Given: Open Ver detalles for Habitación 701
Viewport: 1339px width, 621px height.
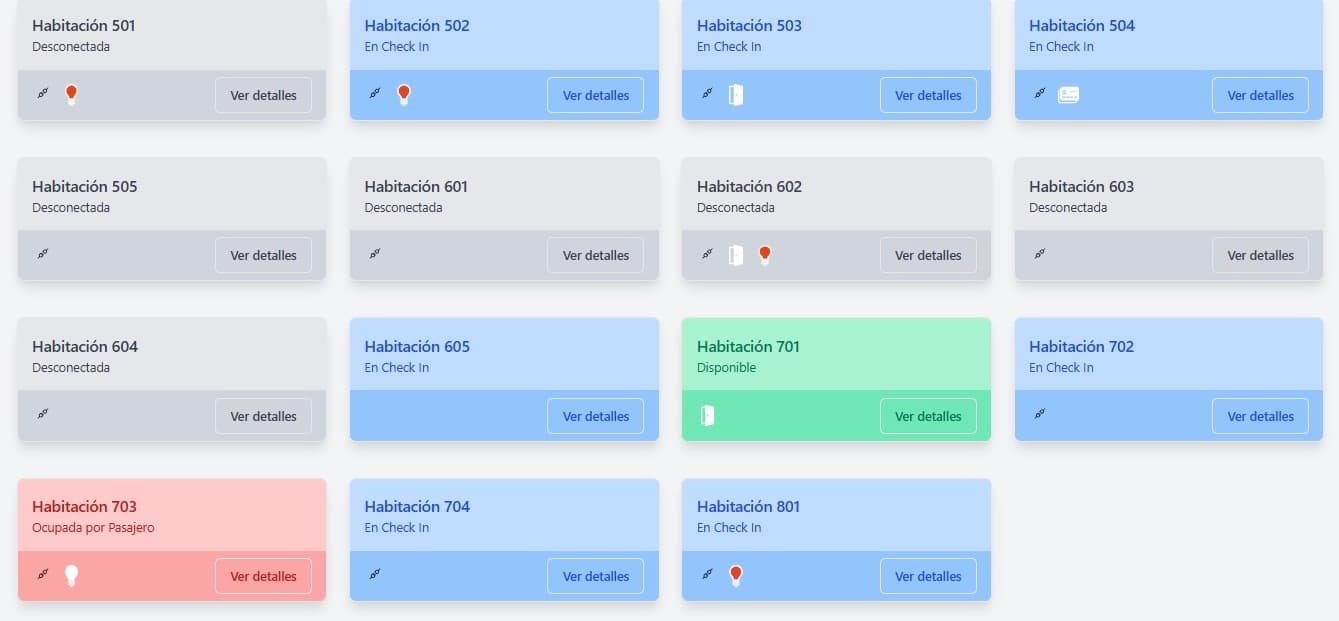Looking at the screenshot, I should pyautogui.click(x=928, y=415).
